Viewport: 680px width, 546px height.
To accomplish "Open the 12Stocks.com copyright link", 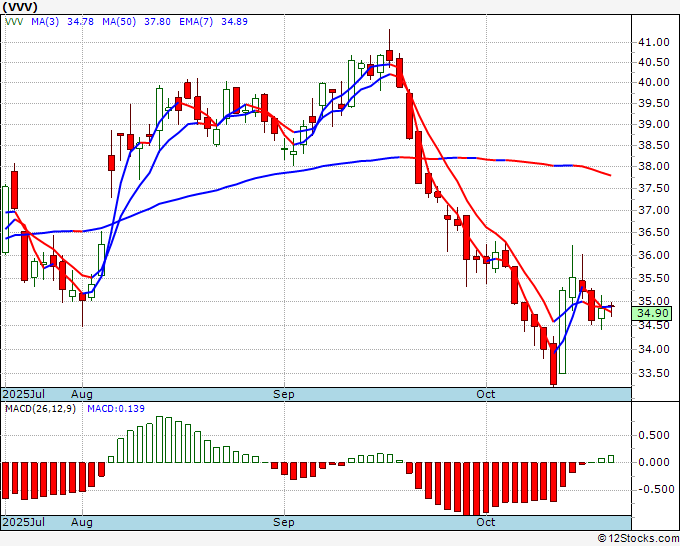I will (638, 539).
